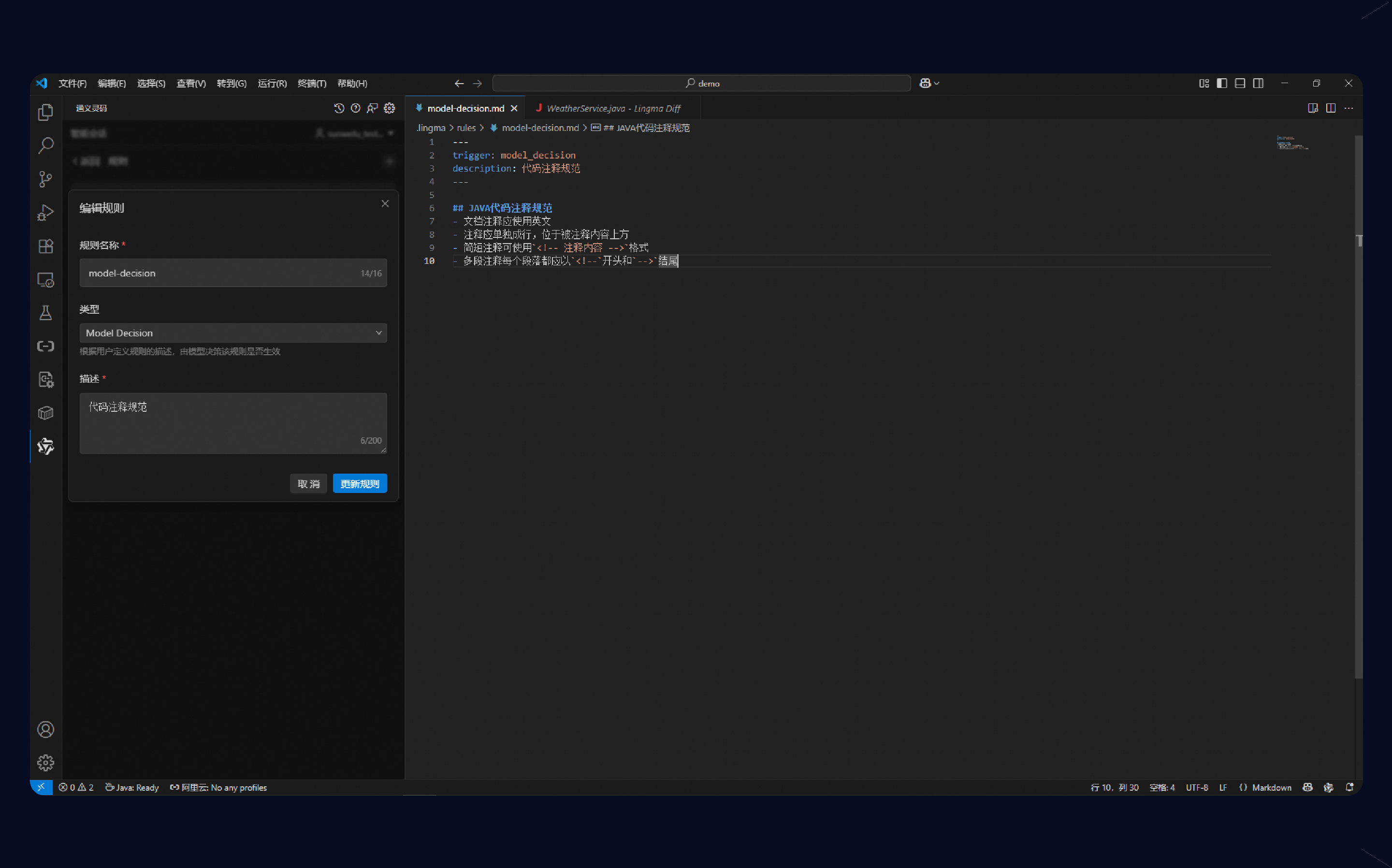1392x868 pixels.
Task: Close the model-decision.md tab
Action: pyautogui.click(x=514, y=108)
